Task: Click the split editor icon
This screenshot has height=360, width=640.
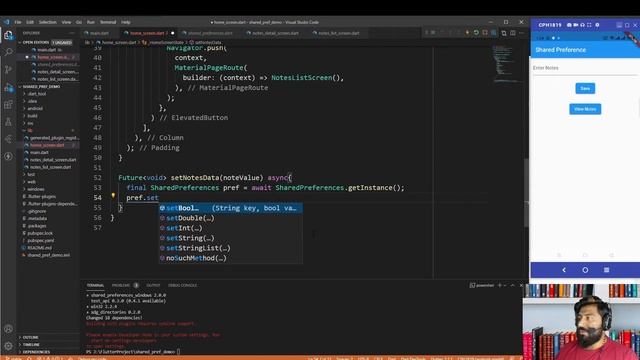Action: coord(513,33)
